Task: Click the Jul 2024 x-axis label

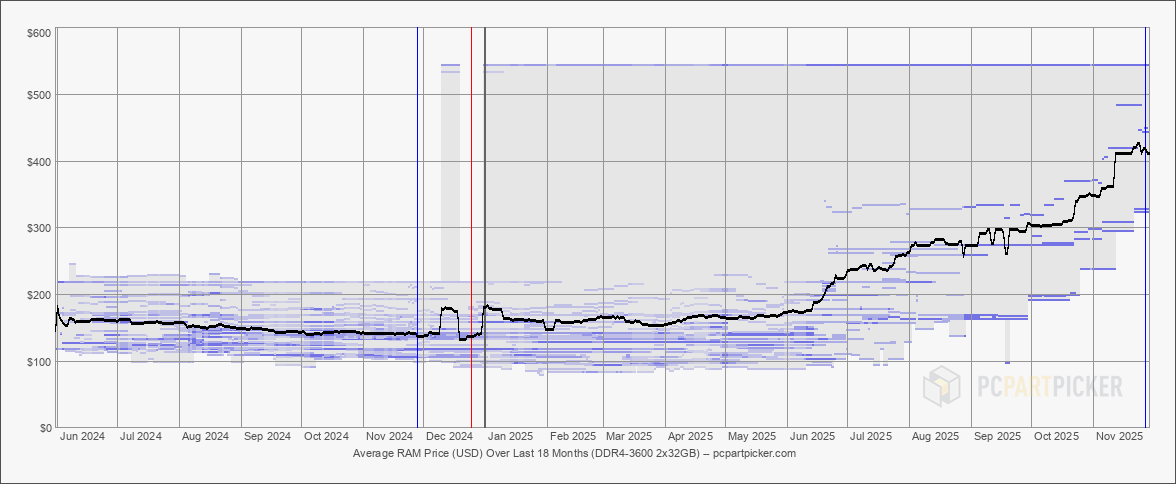Action: (x=141, y=437)
